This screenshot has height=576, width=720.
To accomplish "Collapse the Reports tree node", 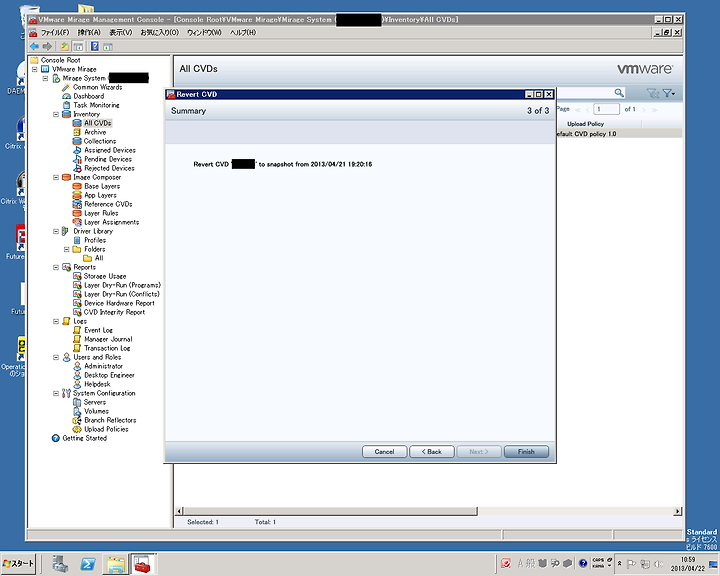I will (56, 267).
